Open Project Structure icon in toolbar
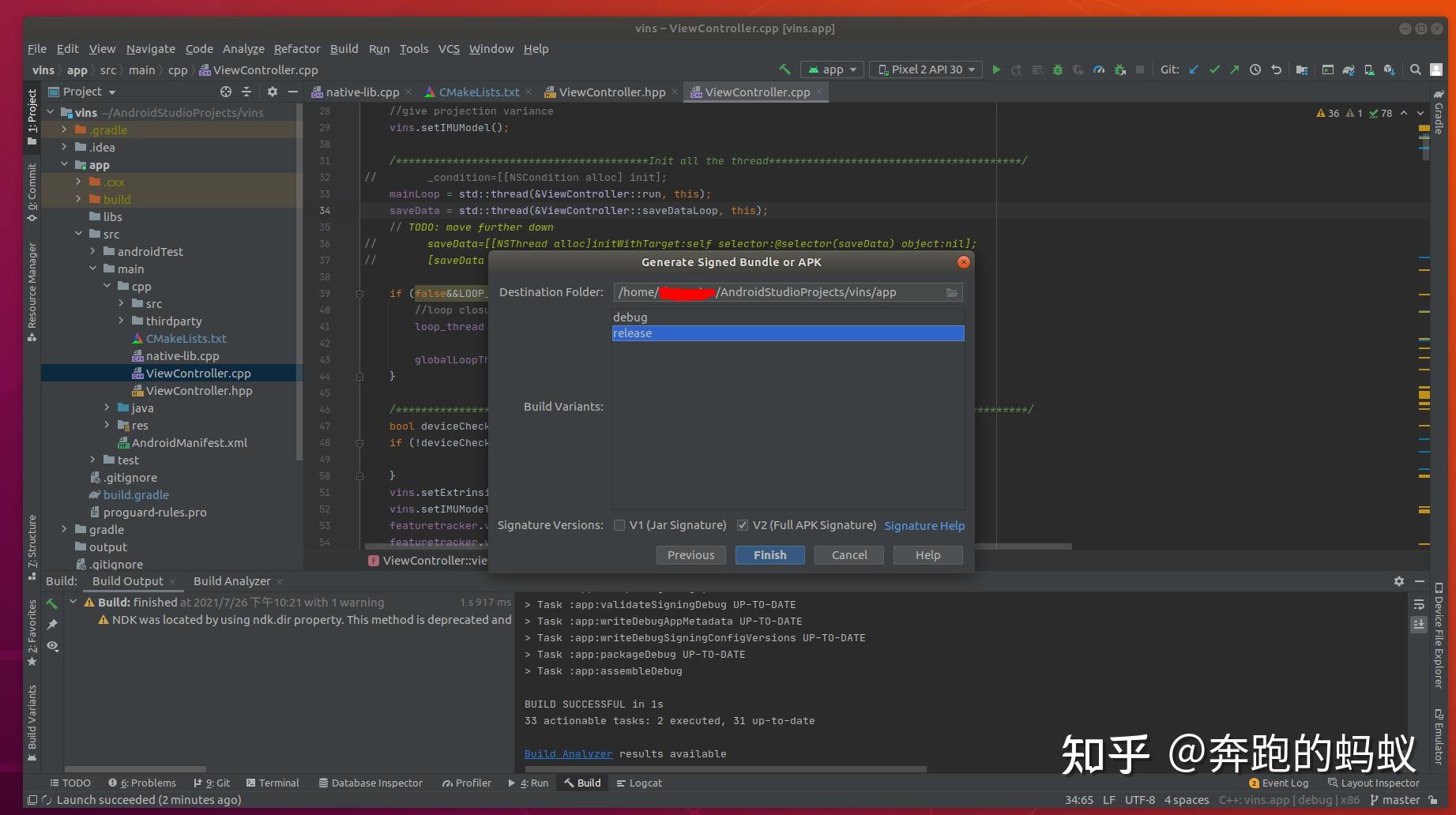1456x815 pixels. pos(1302,69)
